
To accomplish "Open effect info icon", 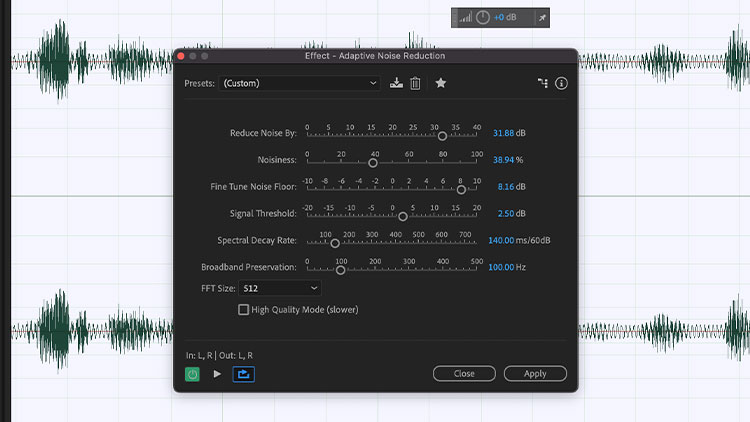I will point(561,83).
